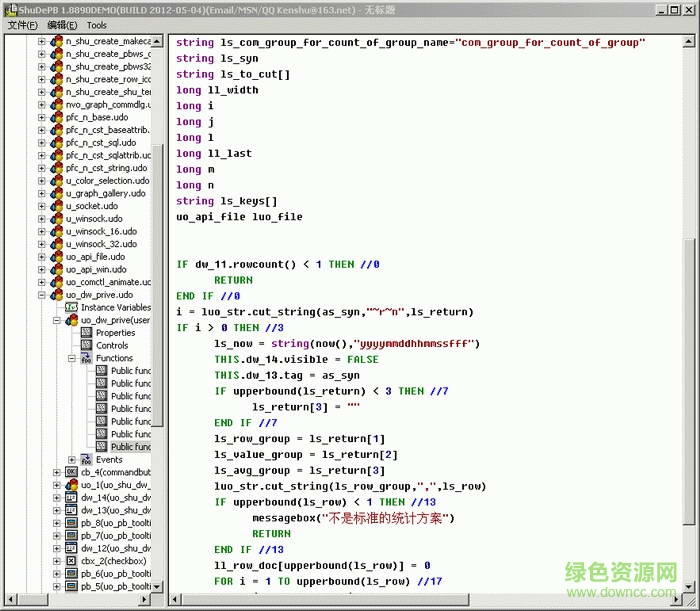This screenshot has width=700, height=611.
Task: Click the pb_8 picture button icon
Action: [x=71, y=523]
